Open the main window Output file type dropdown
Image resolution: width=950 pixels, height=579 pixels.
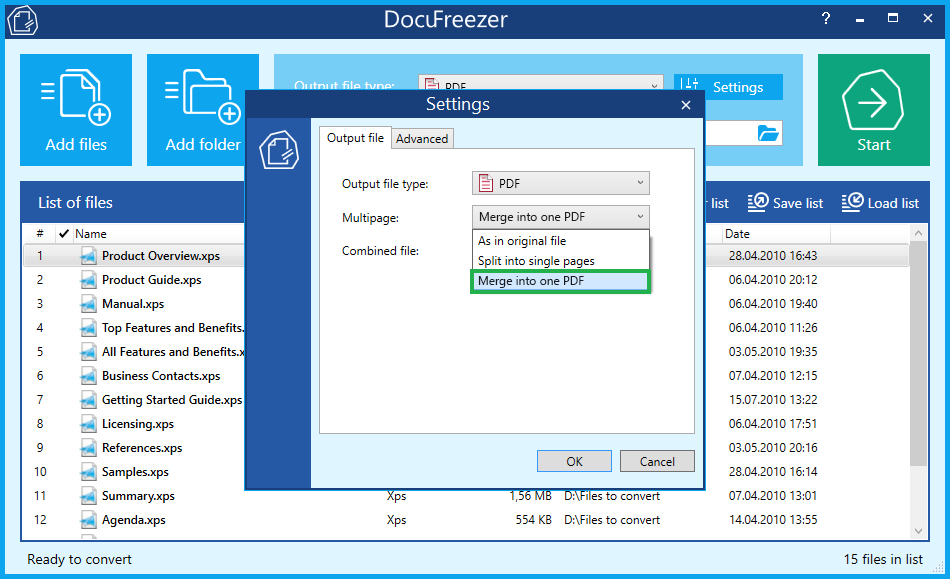(540, 85)
